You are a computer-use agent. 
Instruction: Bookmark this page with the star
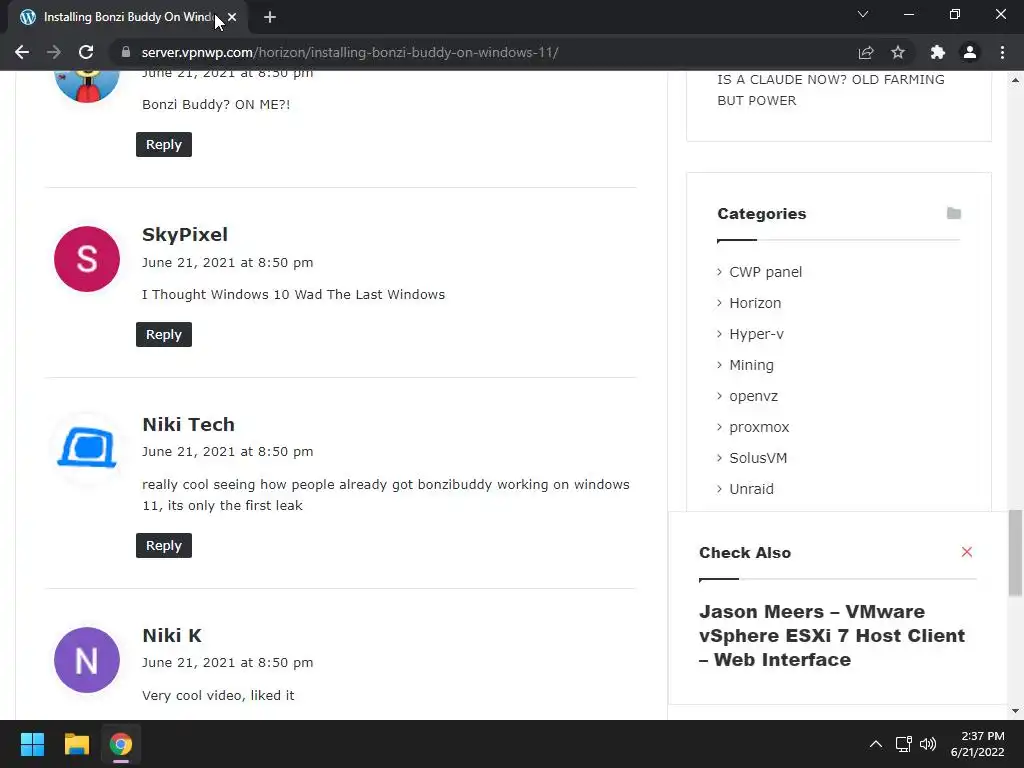(x=898, y=52)
